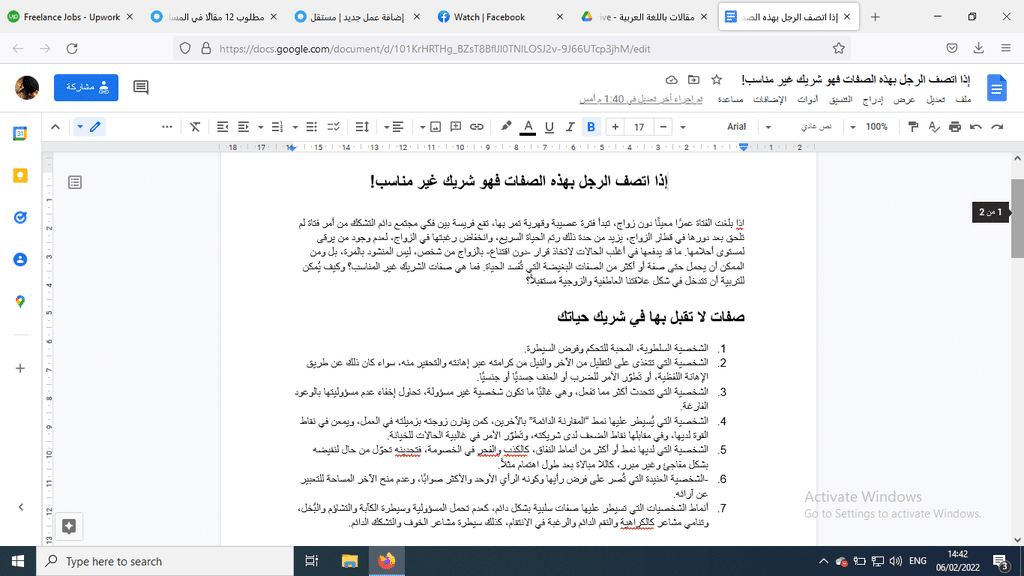Open the text color picker (A icon)
This screenshot has height=576, width=1024.
coord(528,127)
